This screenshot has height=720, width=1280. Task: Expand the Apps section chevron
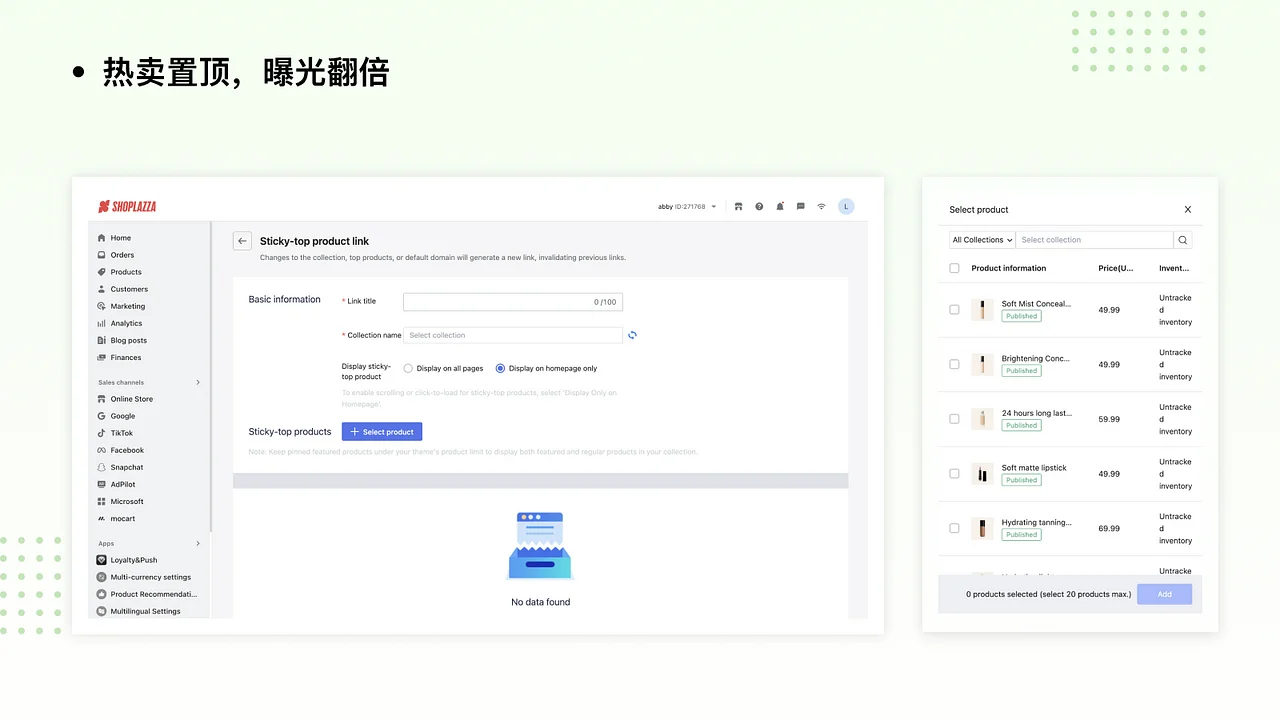click(198, 543)
